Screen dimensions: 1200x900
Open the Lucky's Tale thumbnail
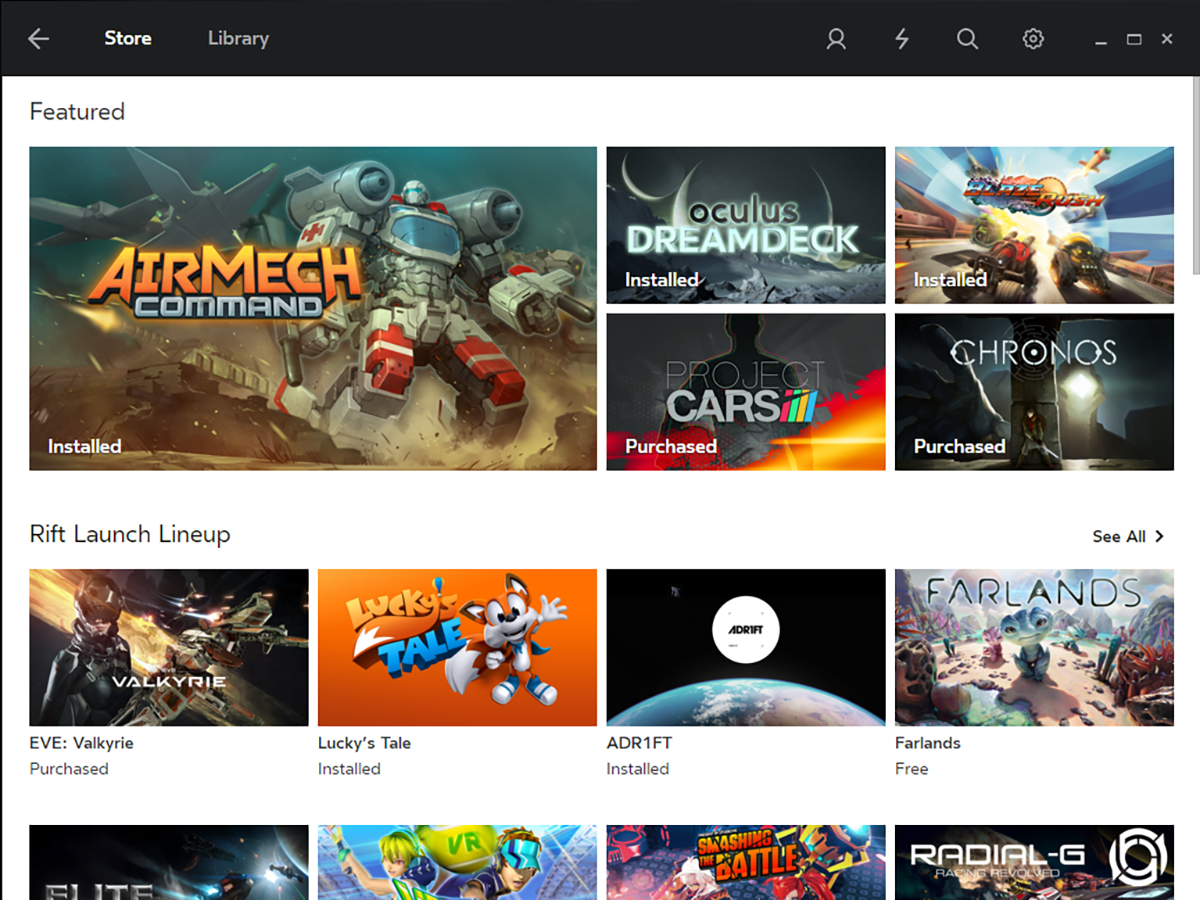tap(457, 648)
